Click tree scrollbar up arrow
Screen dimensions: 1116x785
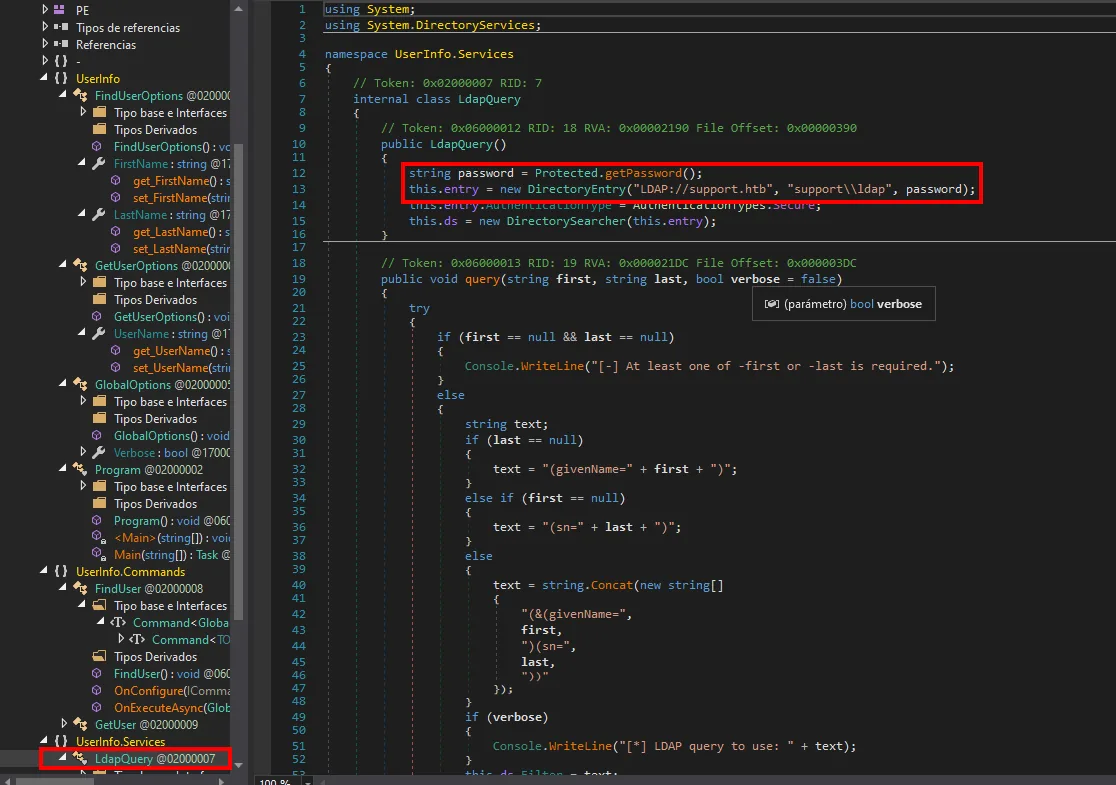[x=238, y=9]
